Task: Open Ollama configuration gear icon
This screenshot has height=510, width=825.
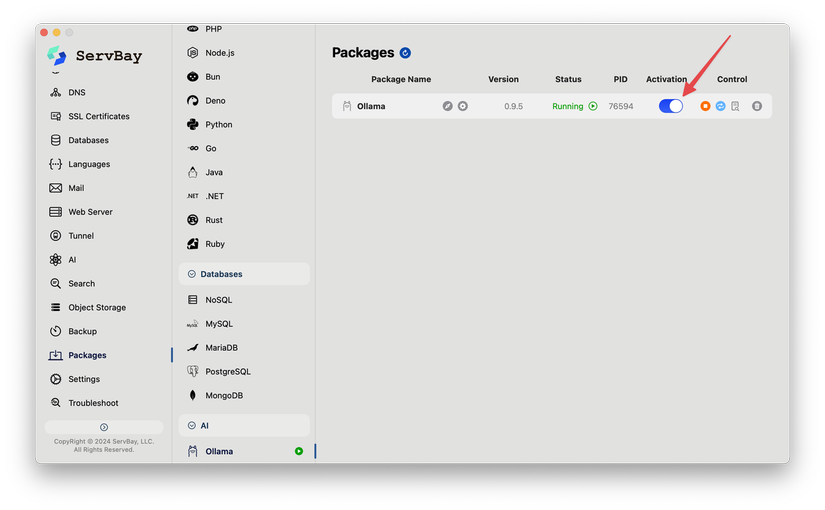Action: click(x=462, y=106)
